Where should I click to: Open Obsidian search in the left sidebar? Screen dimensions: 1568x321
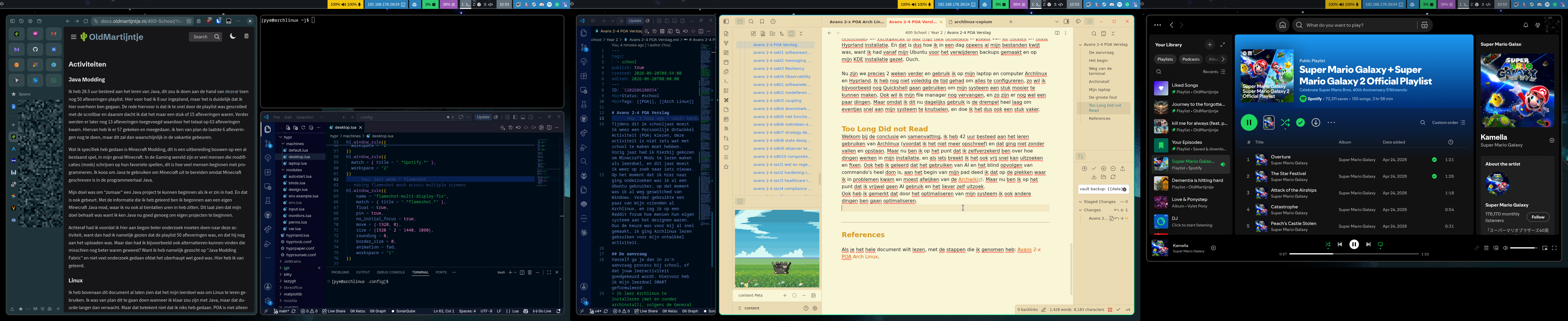pyautogui.click(x=750, y=21)
